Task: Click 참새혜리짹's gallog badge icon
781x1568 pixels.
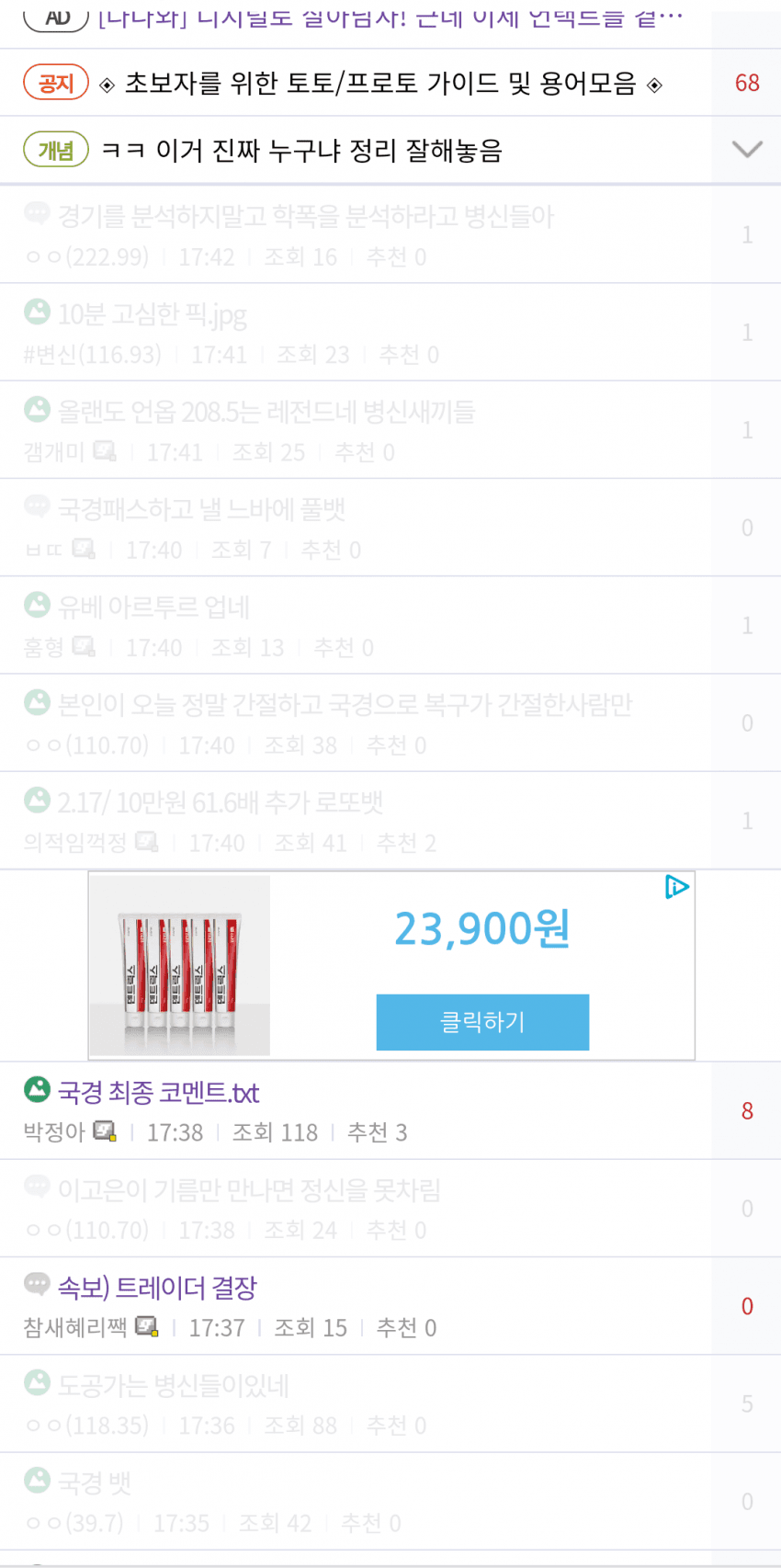Action: (147, 1326)
